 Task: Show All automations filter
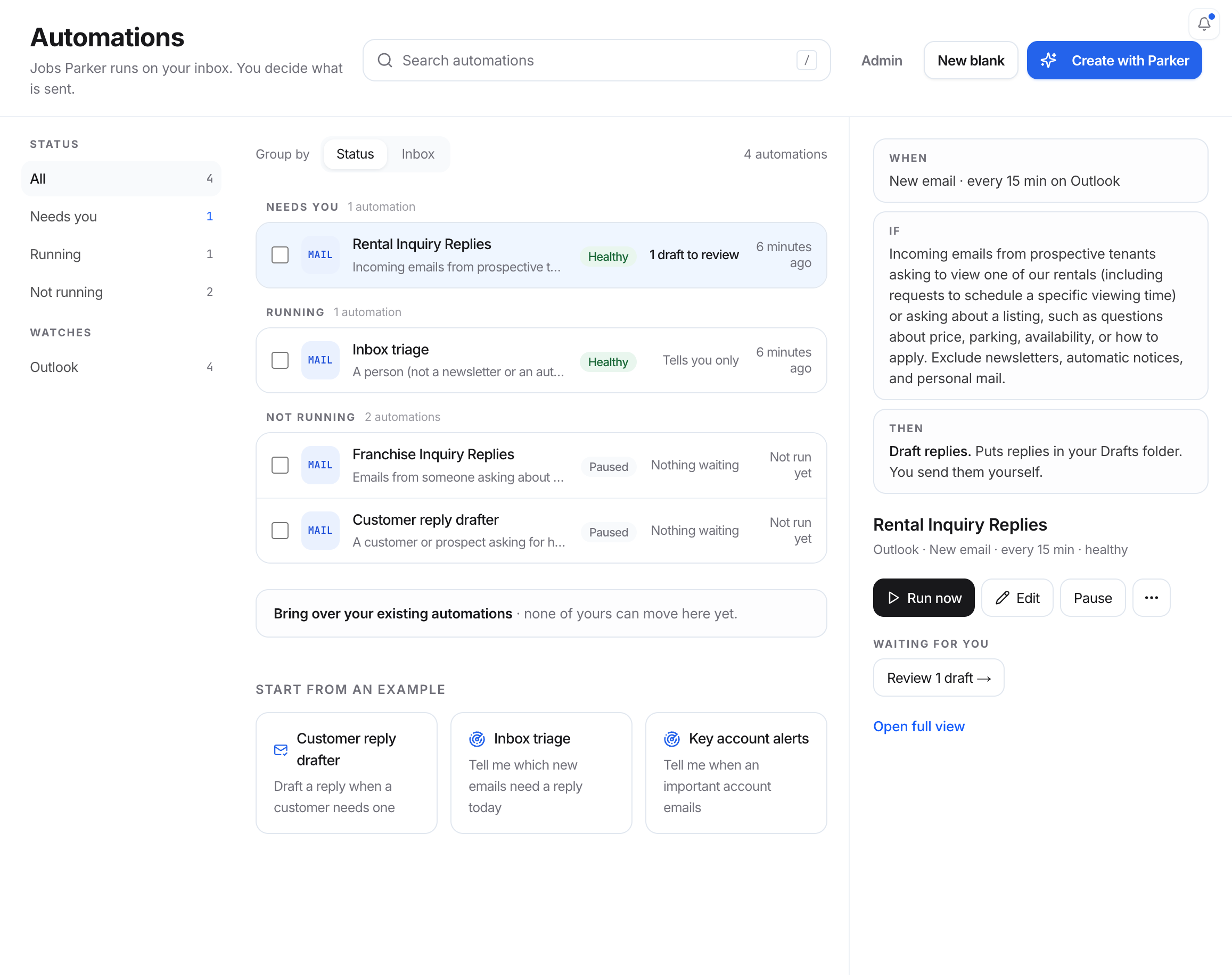coord(121,179)
